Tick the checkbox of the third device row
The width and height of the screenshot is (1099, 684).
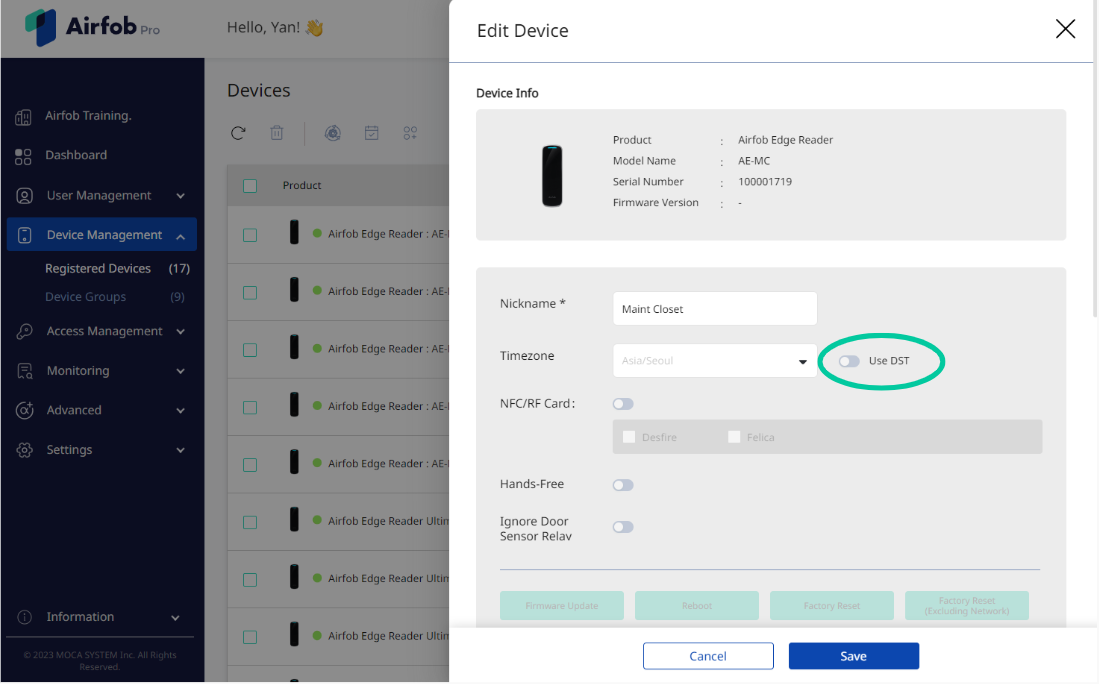(x=250, y=350)
